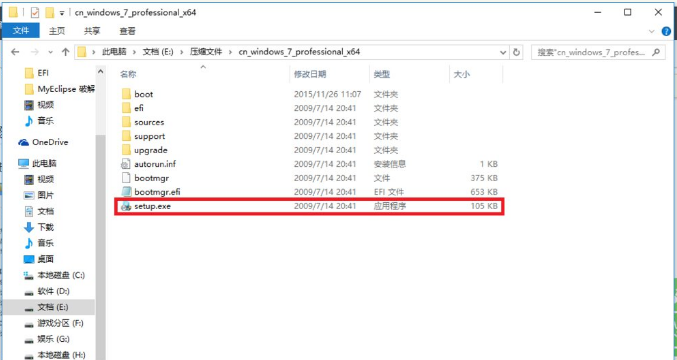
Task: Click 压缩文件 in the address breadcrumb
Action: [x=206, y=52]
